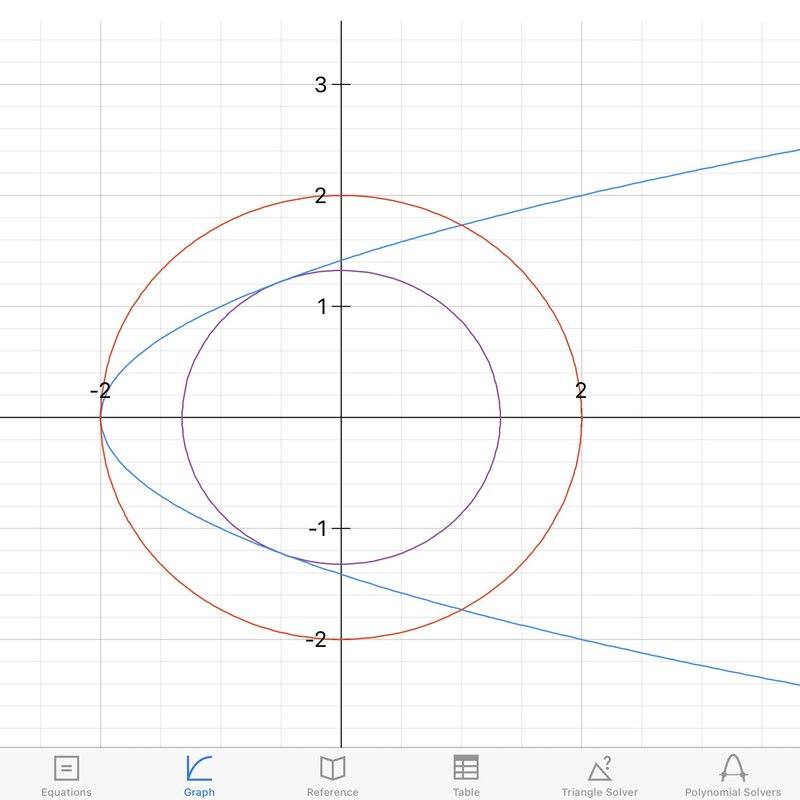Image resolution: width=800 pixels, height=800 pixels.
Task: Tap the purple circle's top point
Action: 341,270
